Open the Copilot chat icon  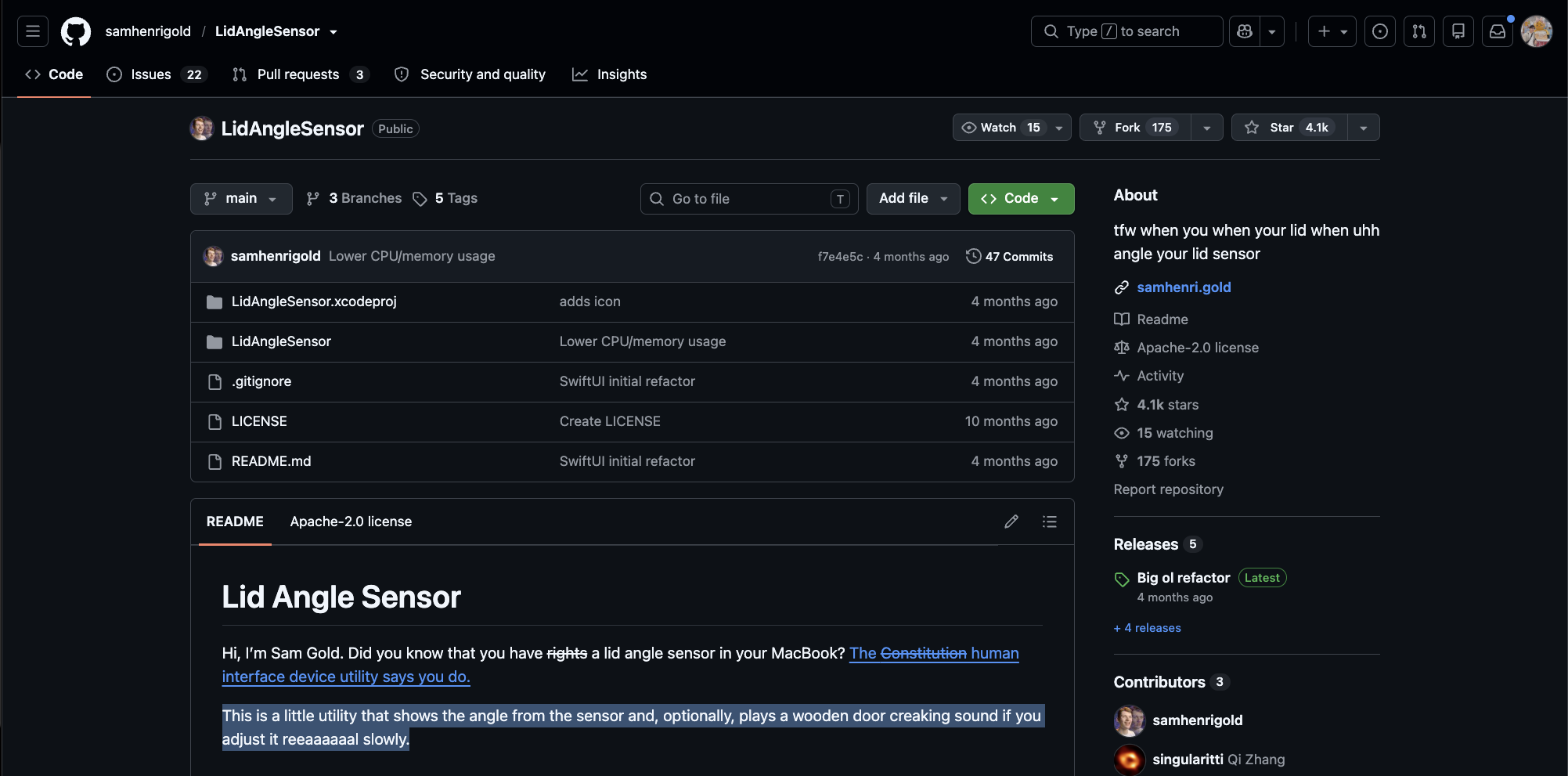click(1245, 31)
